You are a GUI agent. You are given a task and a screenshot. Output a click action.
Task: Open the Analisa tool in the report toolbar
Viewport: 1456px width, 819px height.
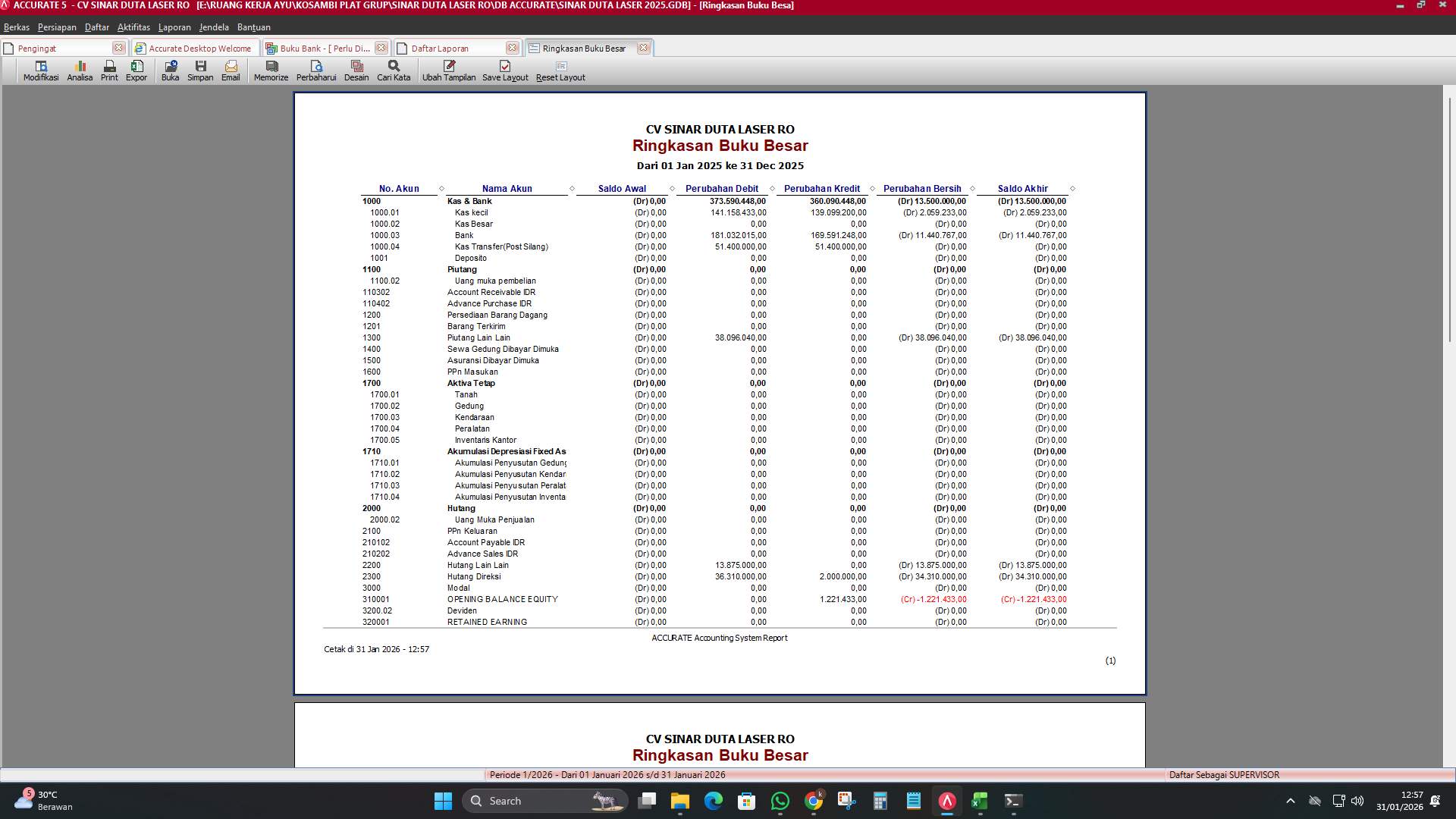[x=79, y=71]
